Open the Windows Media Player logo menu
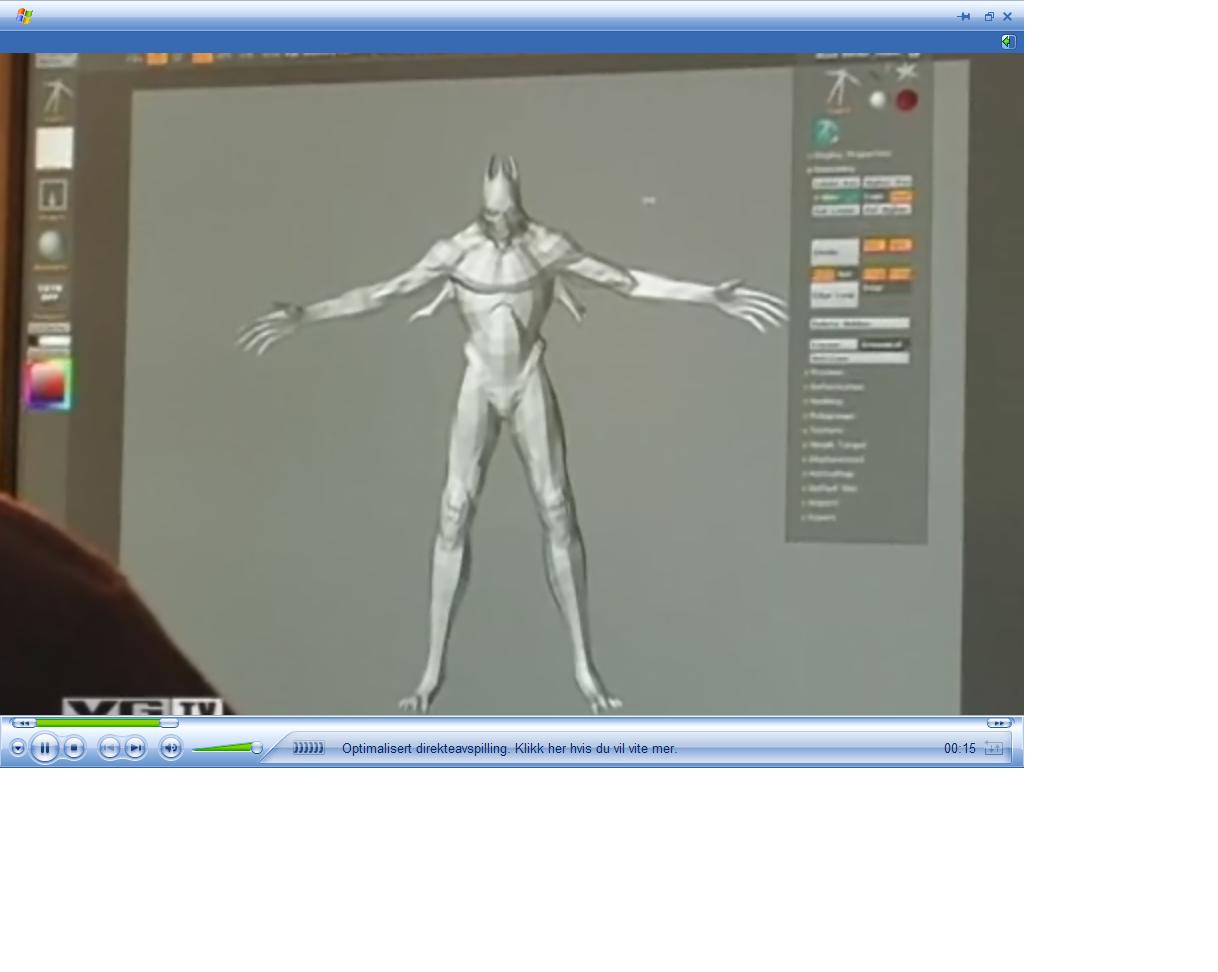 tap(25, 16)
